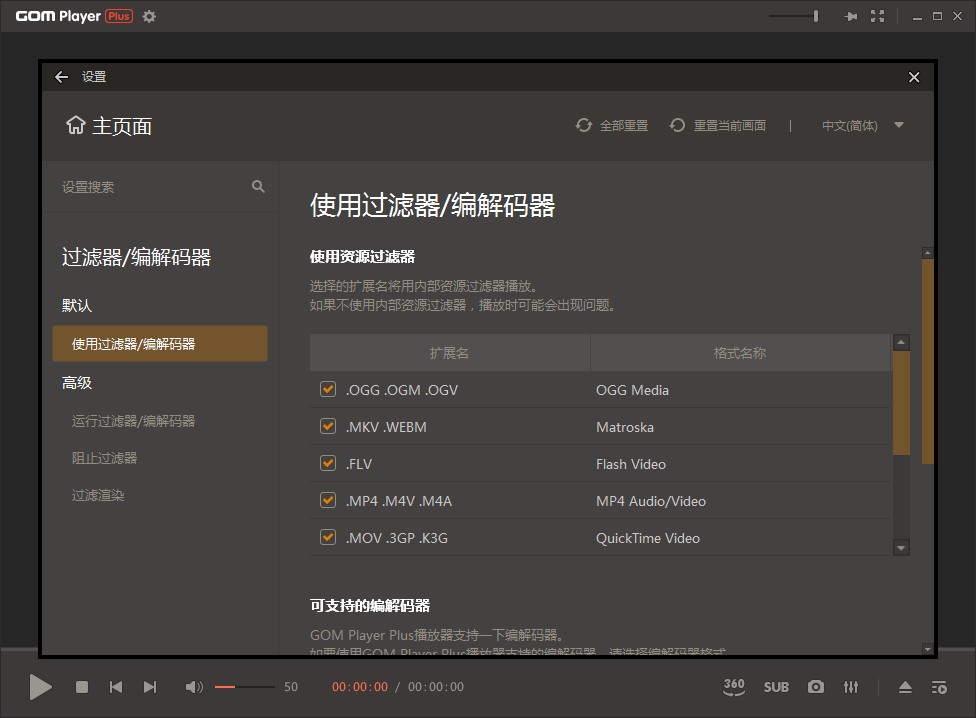Click the eject open-file icon
This screenshot has height=718, width=976.
[905, 687]
